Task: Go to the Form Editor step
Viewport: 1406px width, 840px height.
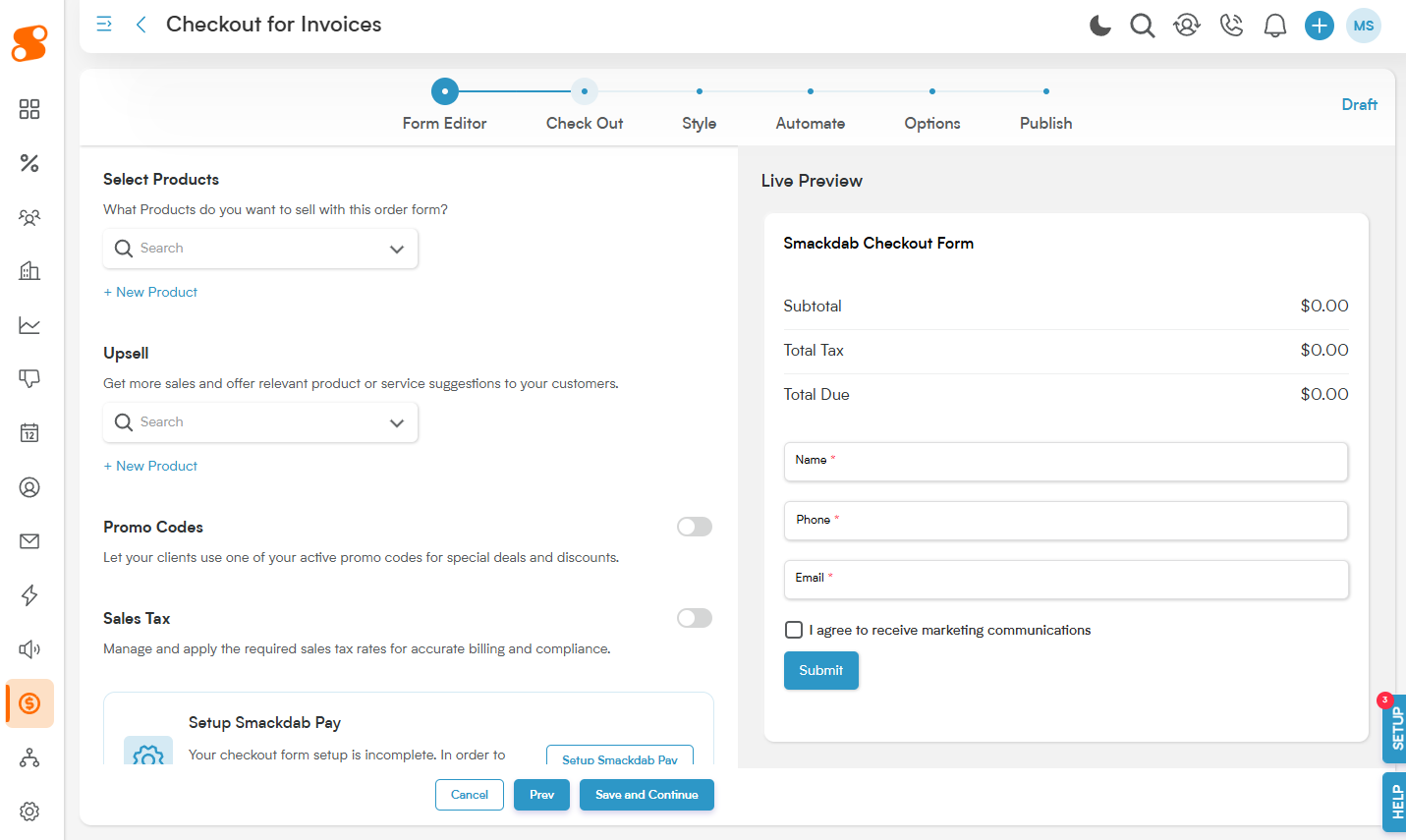Action: [445, 106]
